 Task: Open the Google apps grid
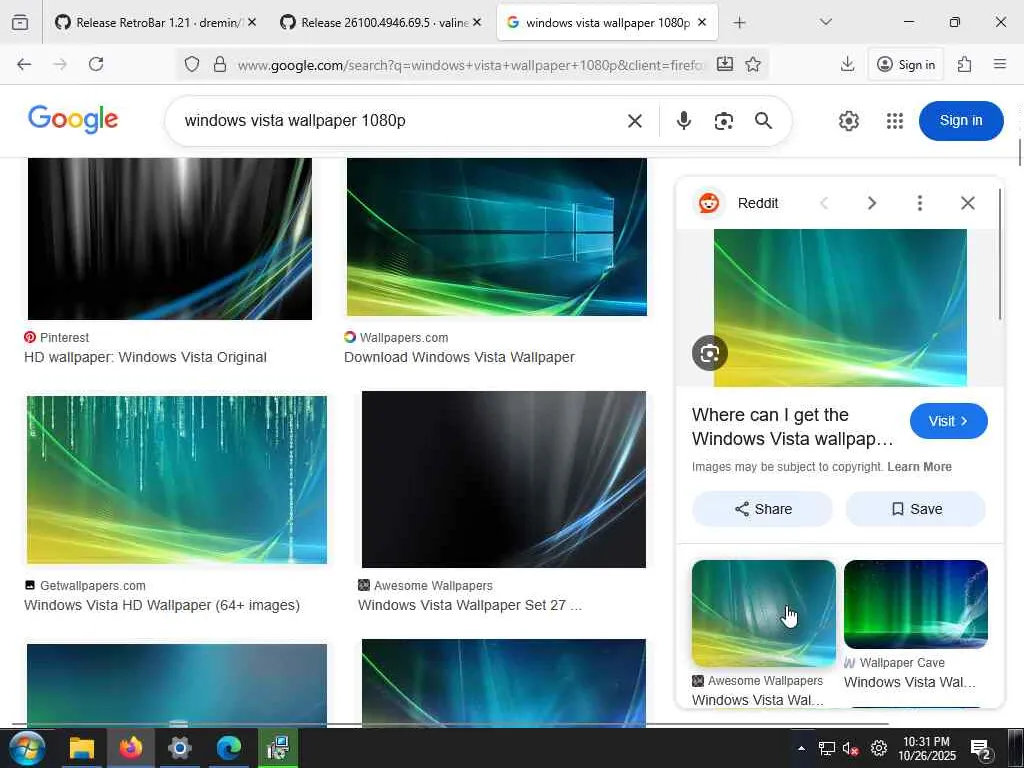[895, 121]
